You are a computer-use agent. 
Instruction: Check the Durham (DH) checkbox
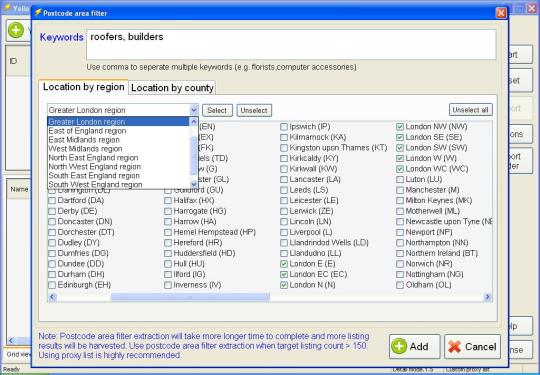(x=52, y=275)
